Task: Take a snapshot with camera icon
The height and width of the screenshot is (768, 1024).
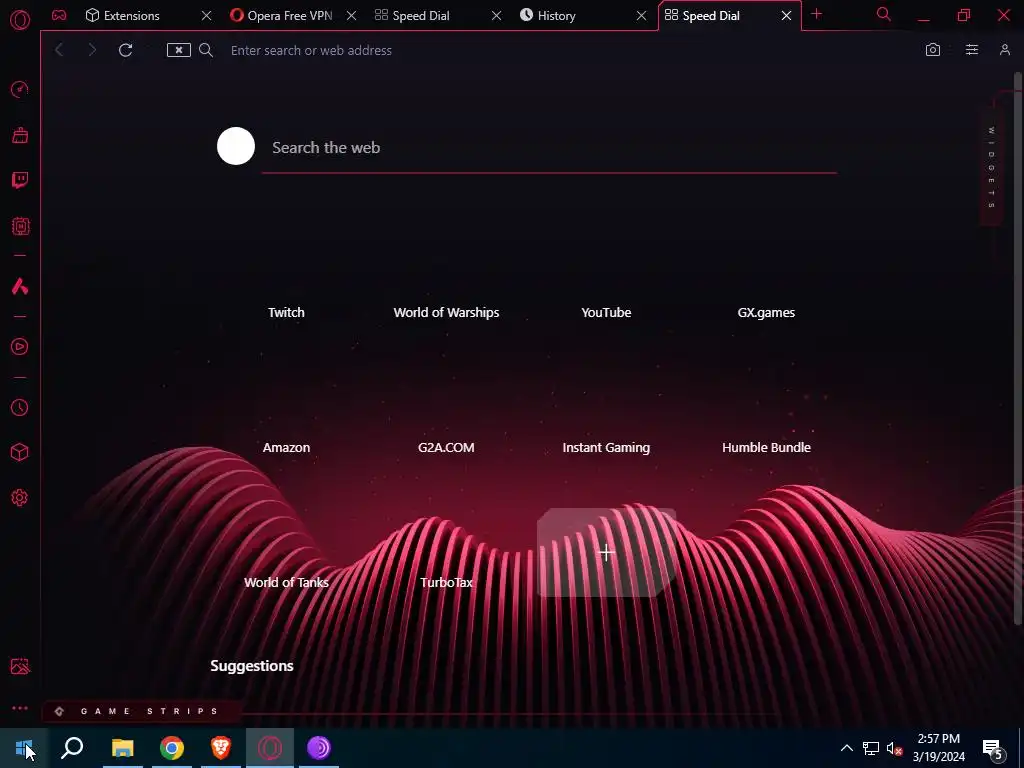Action: (933, 50)
